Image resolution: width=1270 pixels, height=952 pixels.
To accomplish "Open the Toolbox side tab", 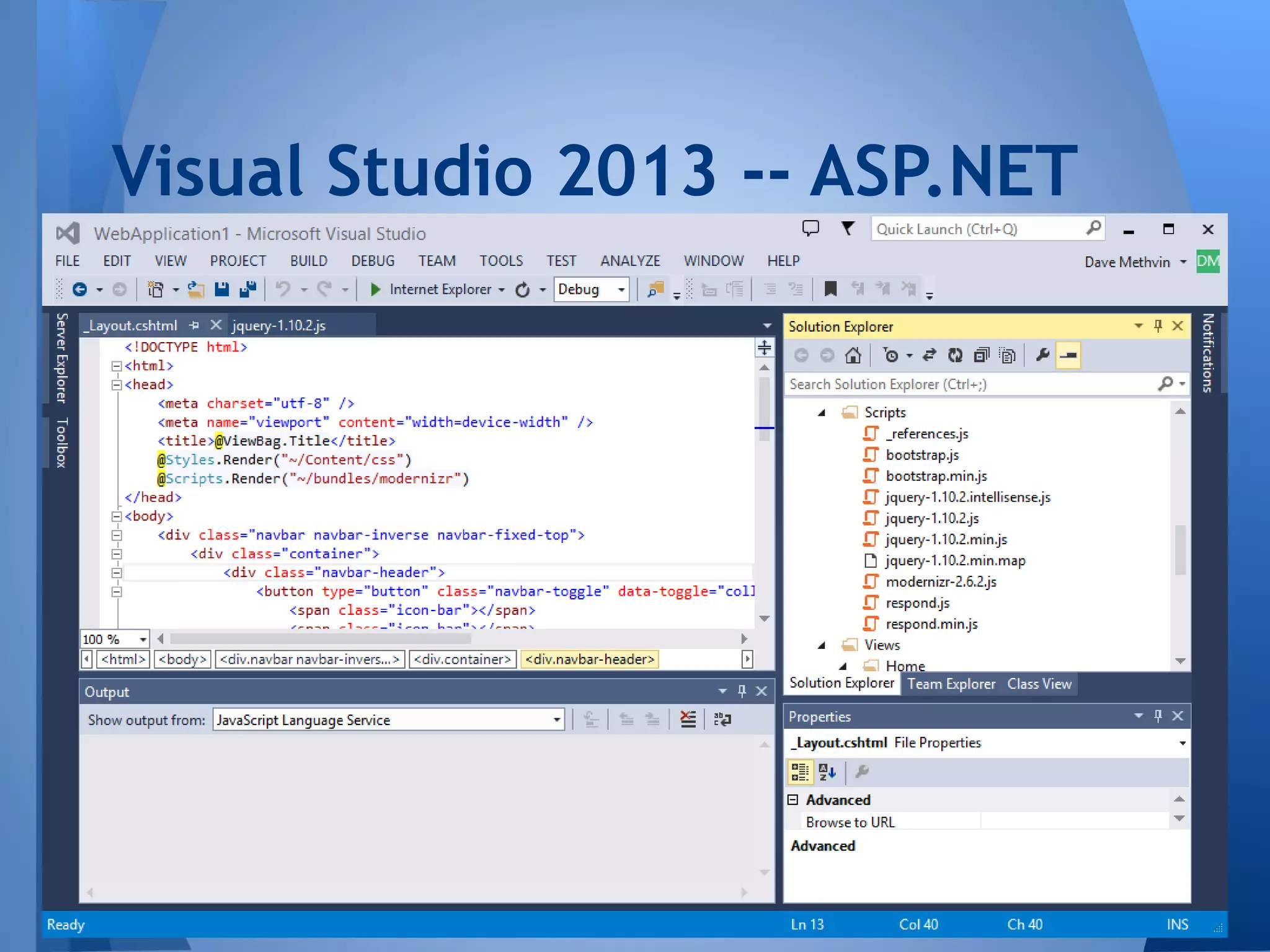I will point(61,443).
